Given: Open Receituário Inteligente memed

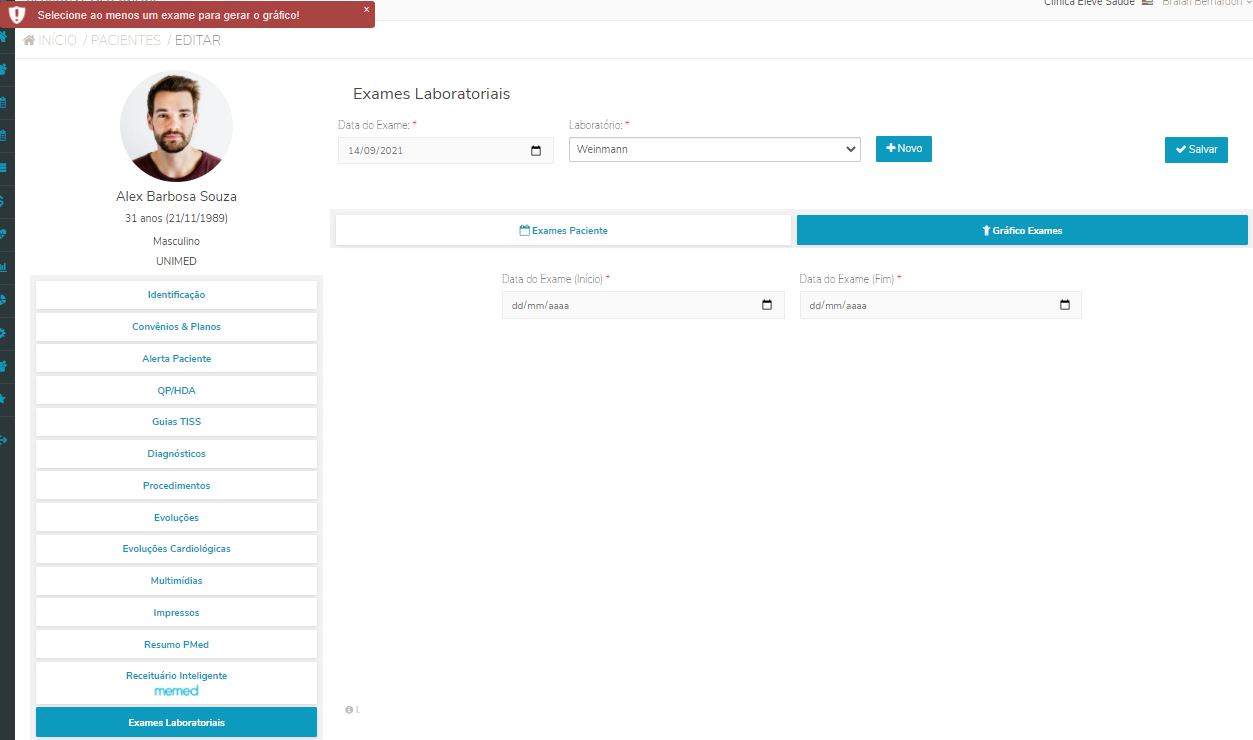Looking at the screenshot, I should coord(176,682).
